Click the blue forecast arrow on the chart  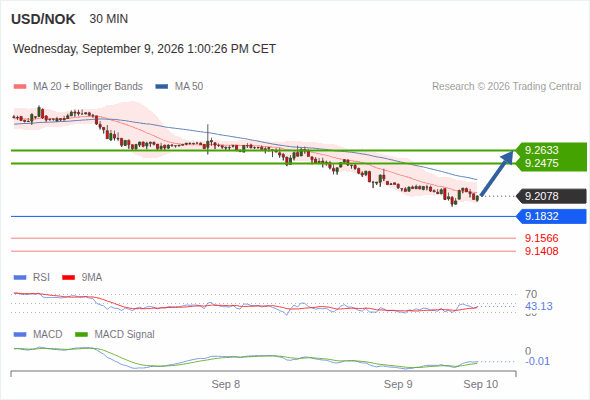pyautogui.click(x=497, y=173)
